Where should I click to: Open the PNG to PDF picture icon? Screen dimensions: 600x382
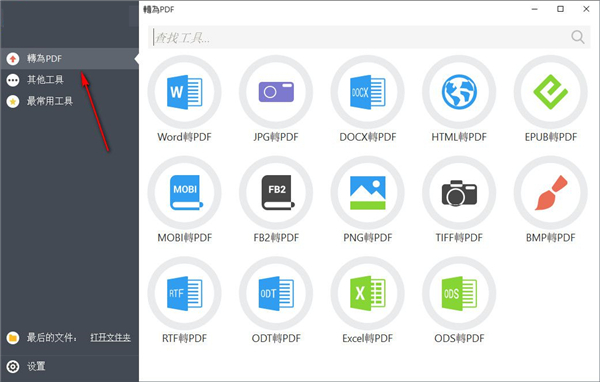[367, 193]
